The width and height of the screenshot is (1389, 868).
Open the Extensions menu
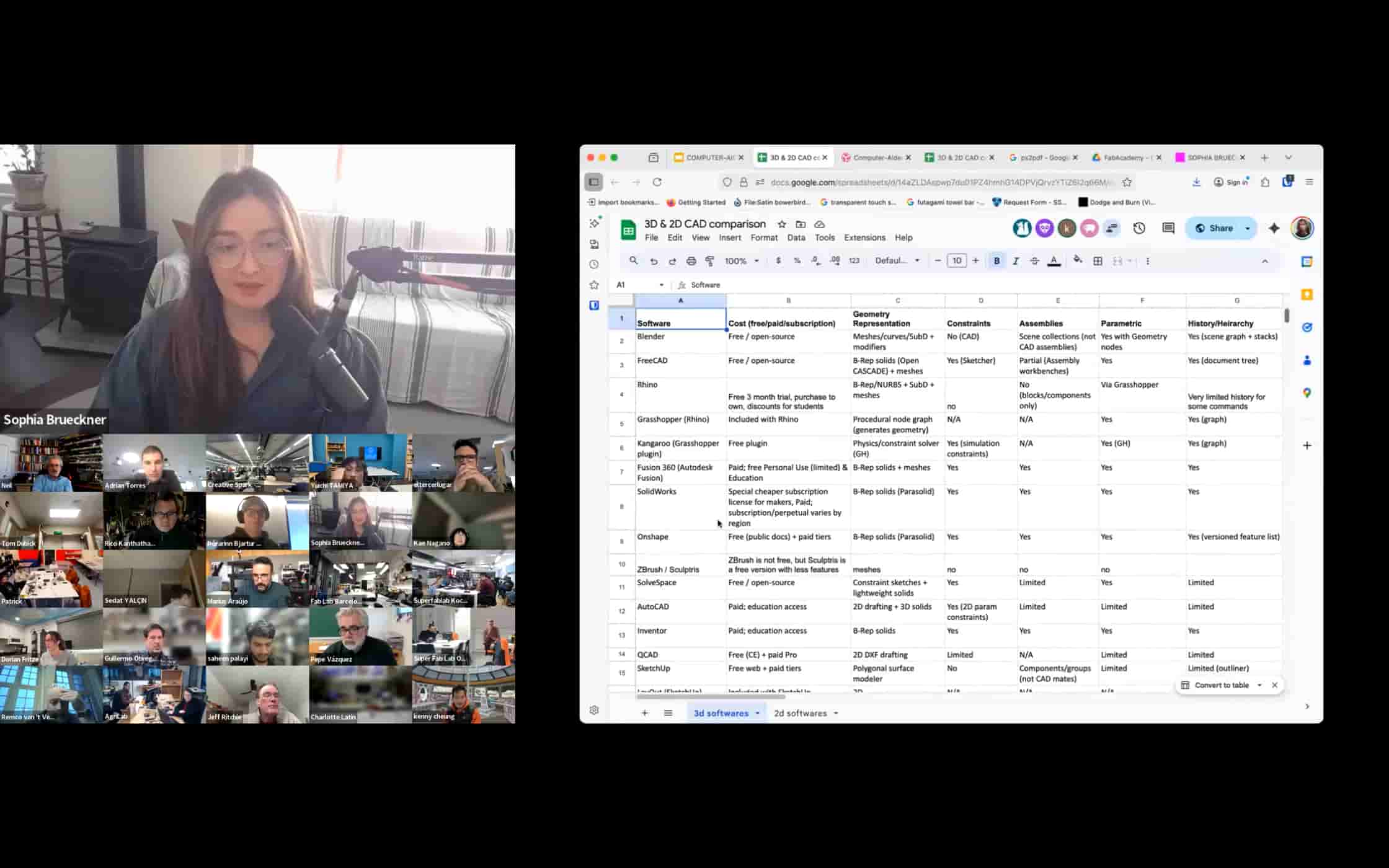(x=864, y=237)
